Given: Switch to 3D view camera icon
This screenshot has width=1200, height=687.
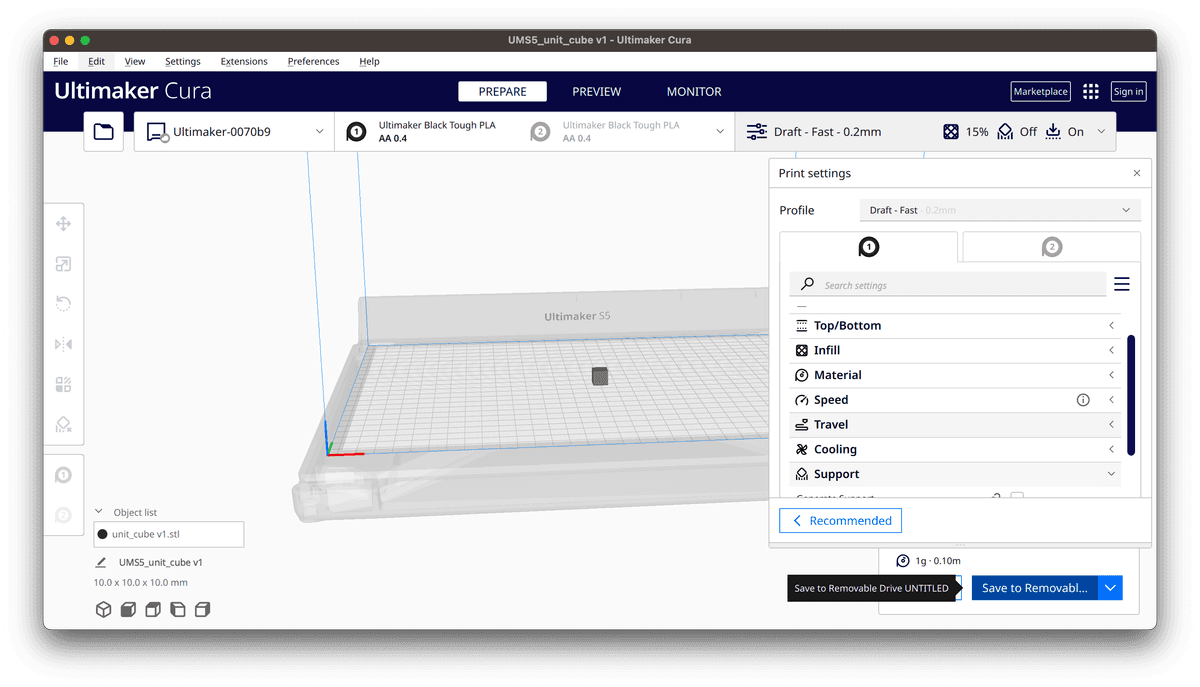Looking at the screenshot, I should 103,609.
